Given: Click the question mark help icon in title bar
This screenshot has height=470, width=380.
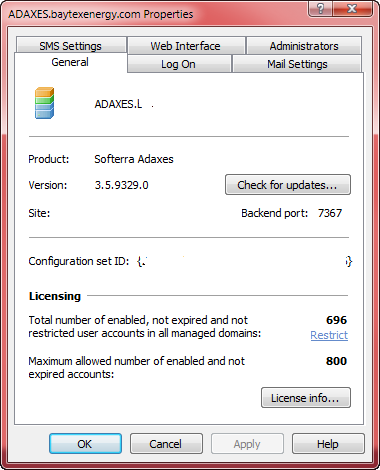Looking at the screenshot, I should coord(320,8).
